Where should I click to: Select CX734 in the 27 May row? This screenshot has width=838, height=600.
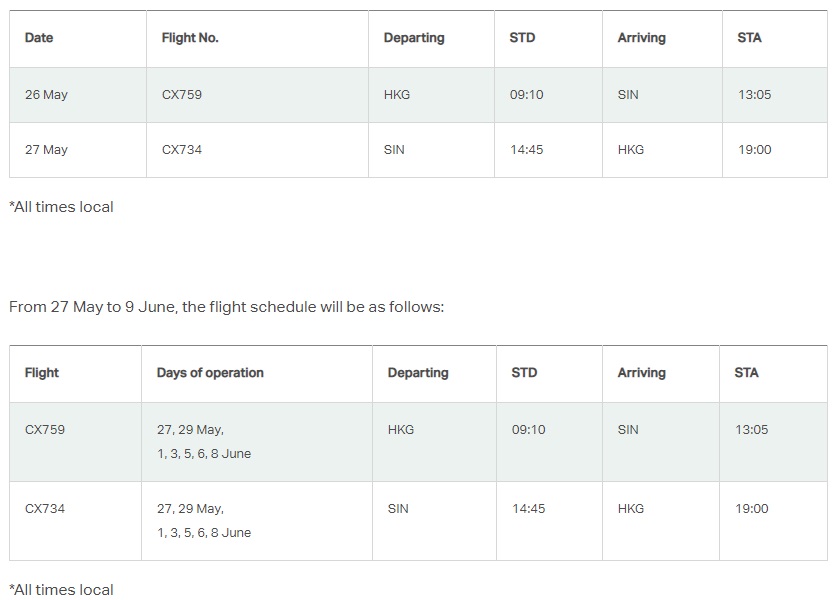(184, 150)
